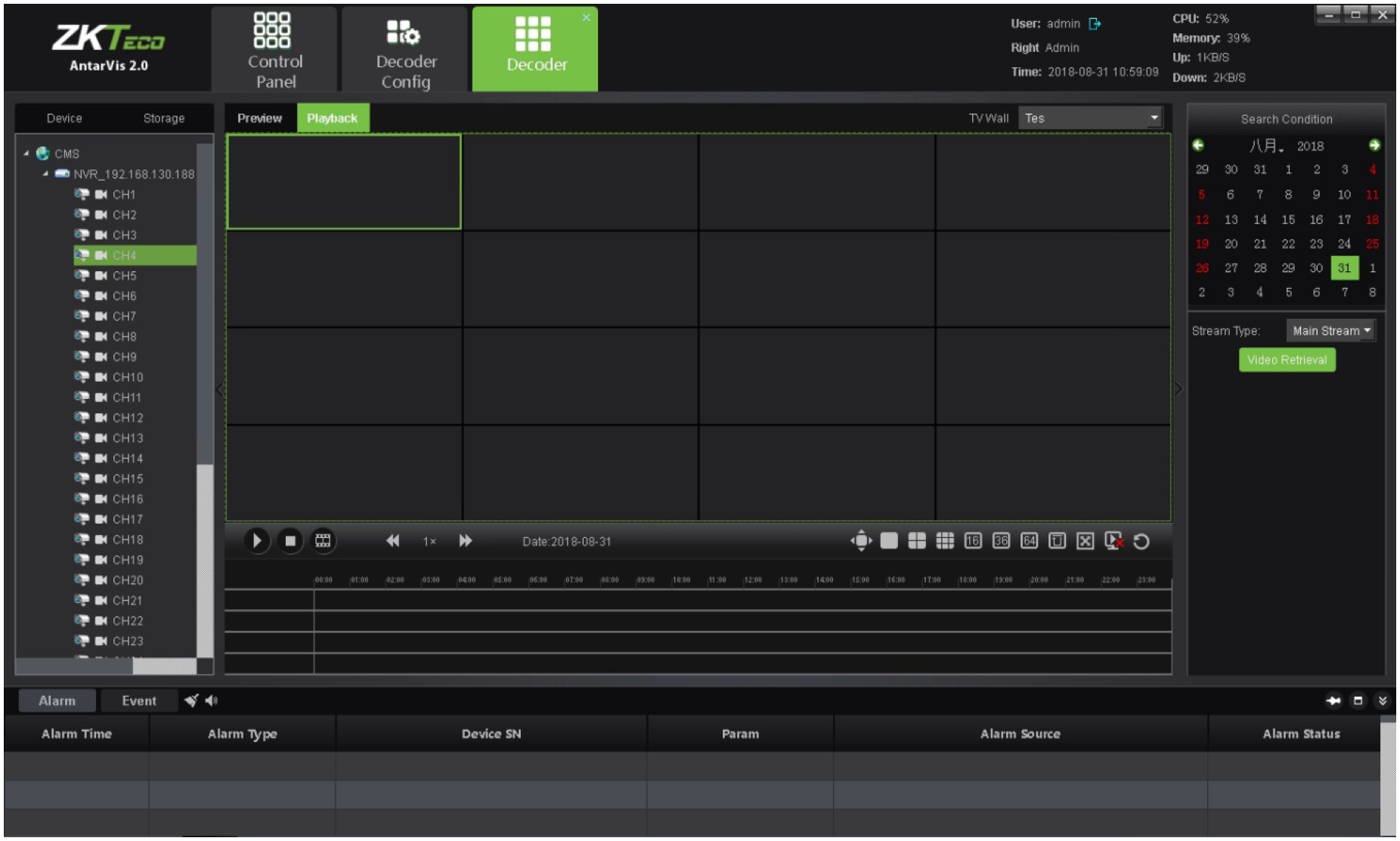Click the refresh icon in playback toolbar
Screen dimensions: 1400x841
click(1141, 542)
